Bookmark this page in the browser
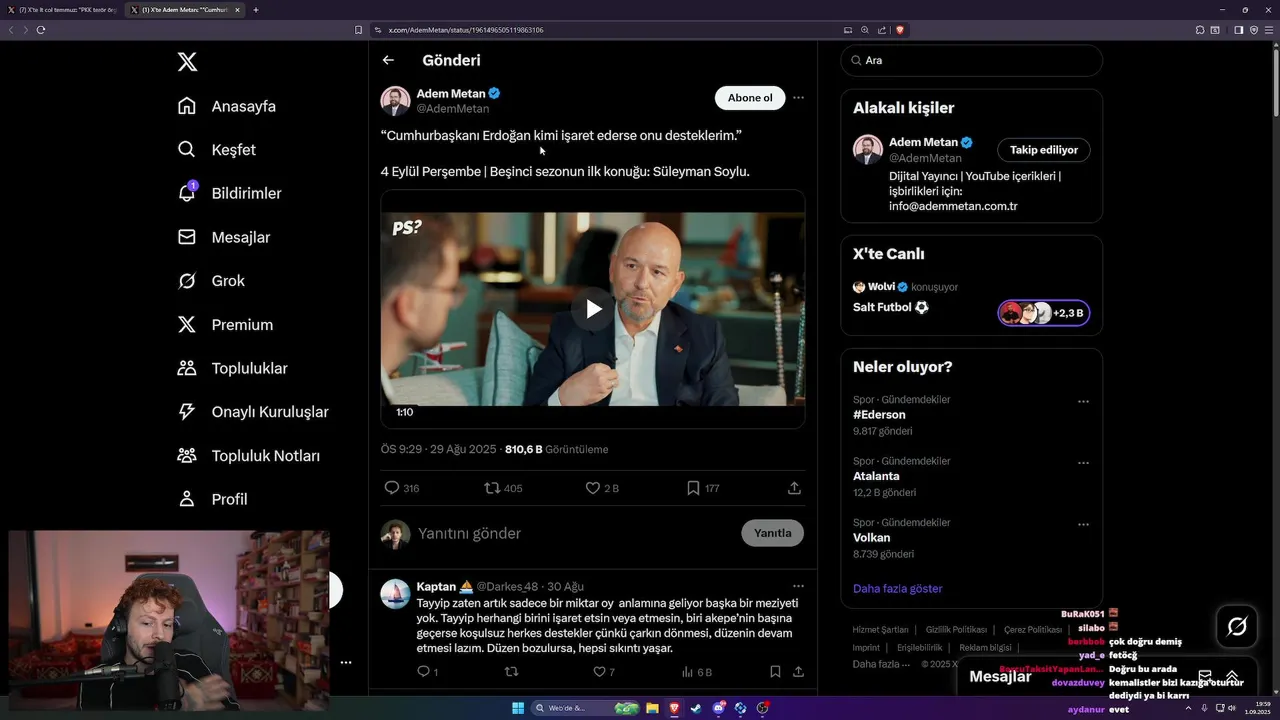Viewport: 1280px width, 720px height. [358, 30]
